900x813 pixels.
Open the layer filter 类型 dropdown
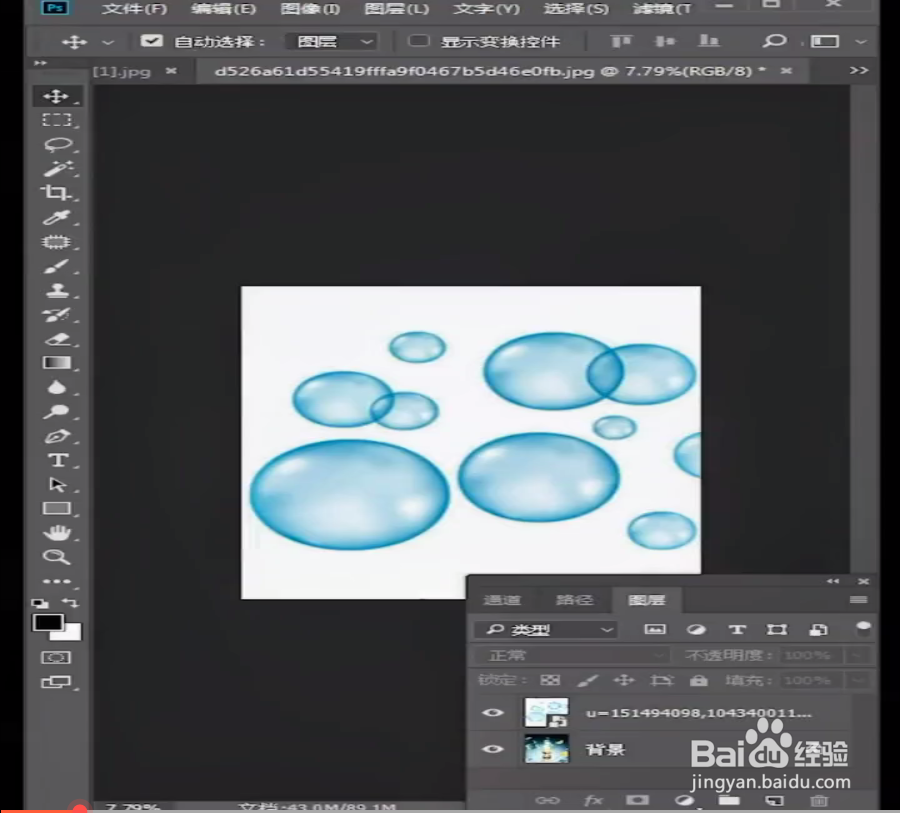[546, 630]
